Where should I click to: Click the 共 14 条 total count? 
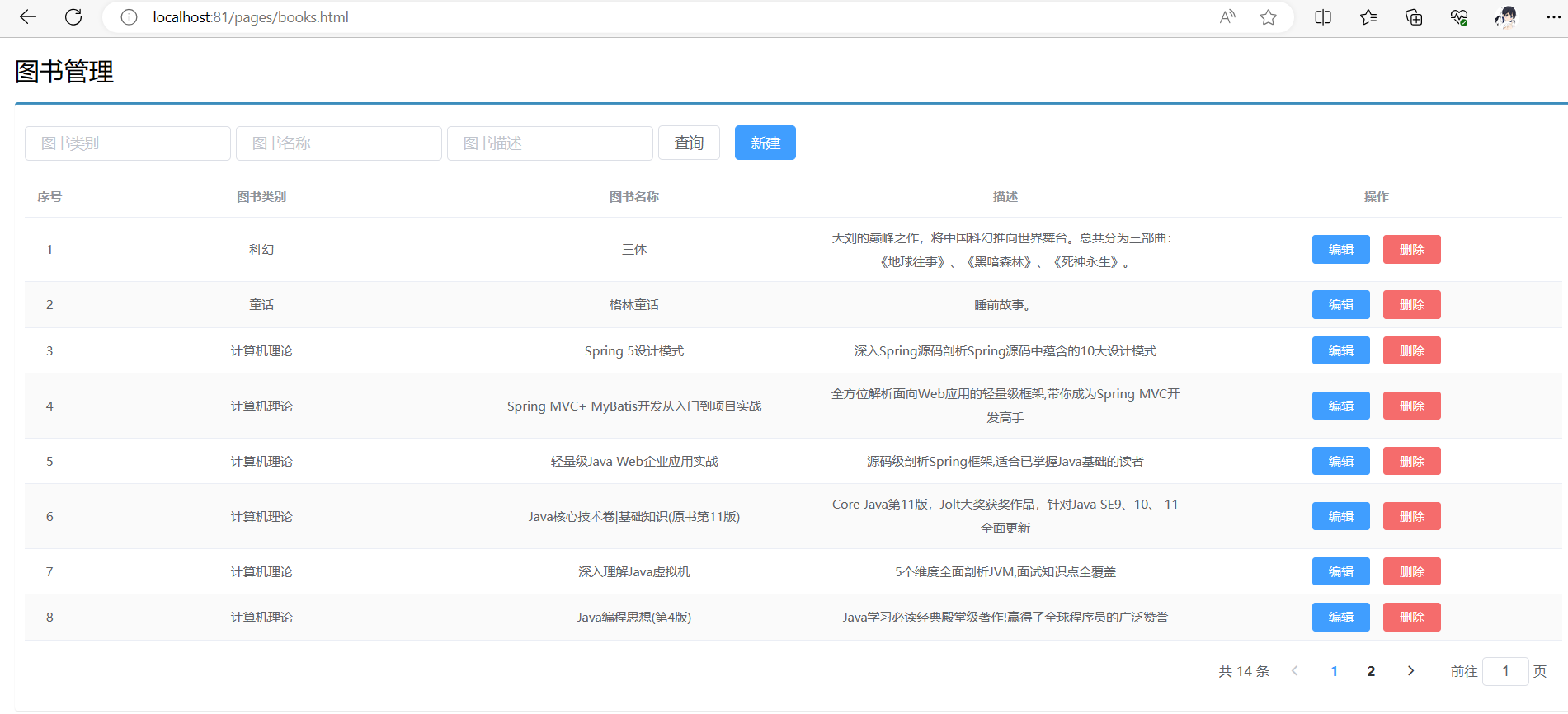[1244, 671]
